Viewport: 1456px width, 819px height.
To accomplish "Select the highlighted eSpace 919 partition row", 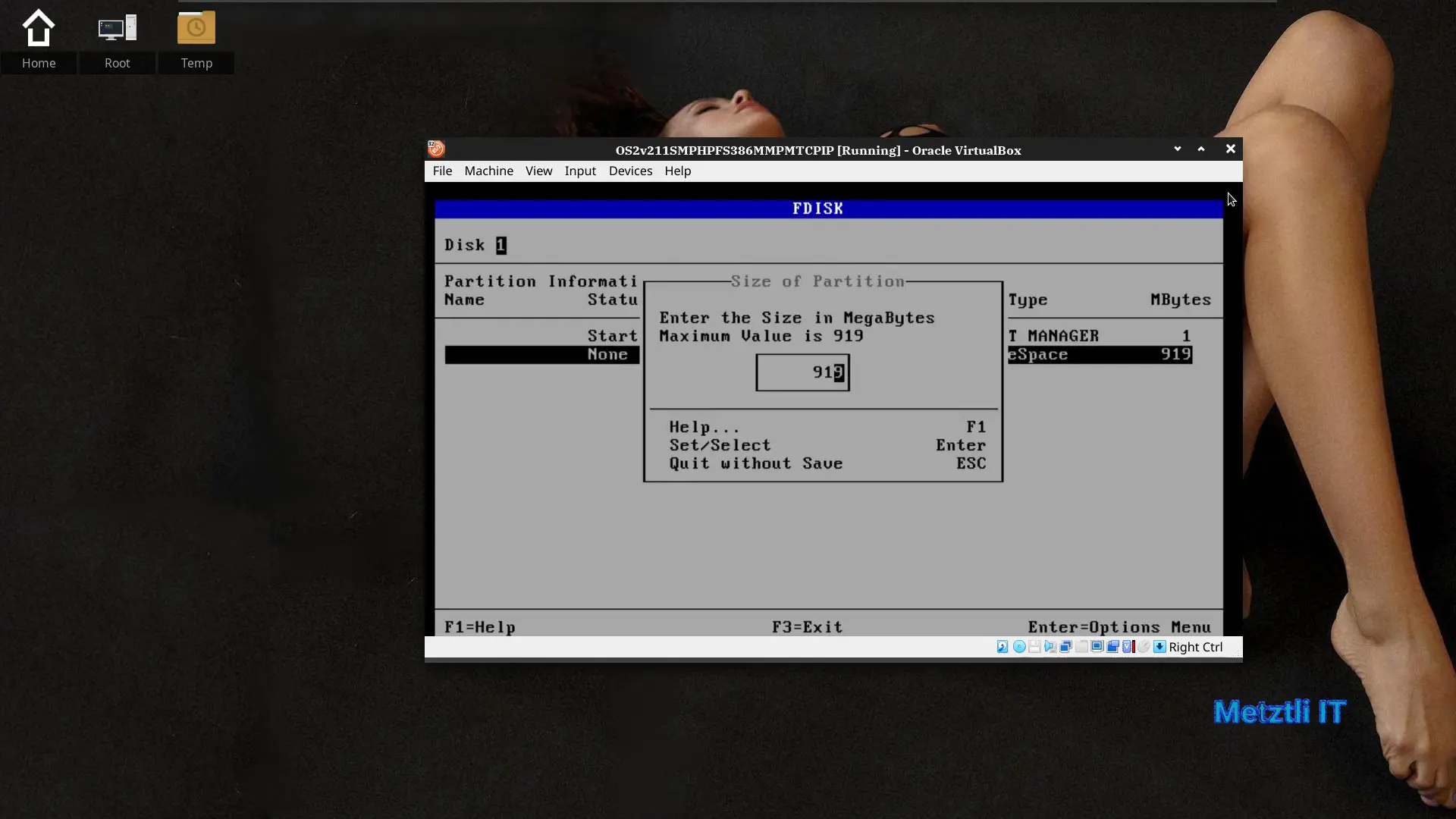I will (x=1100, y=354).
